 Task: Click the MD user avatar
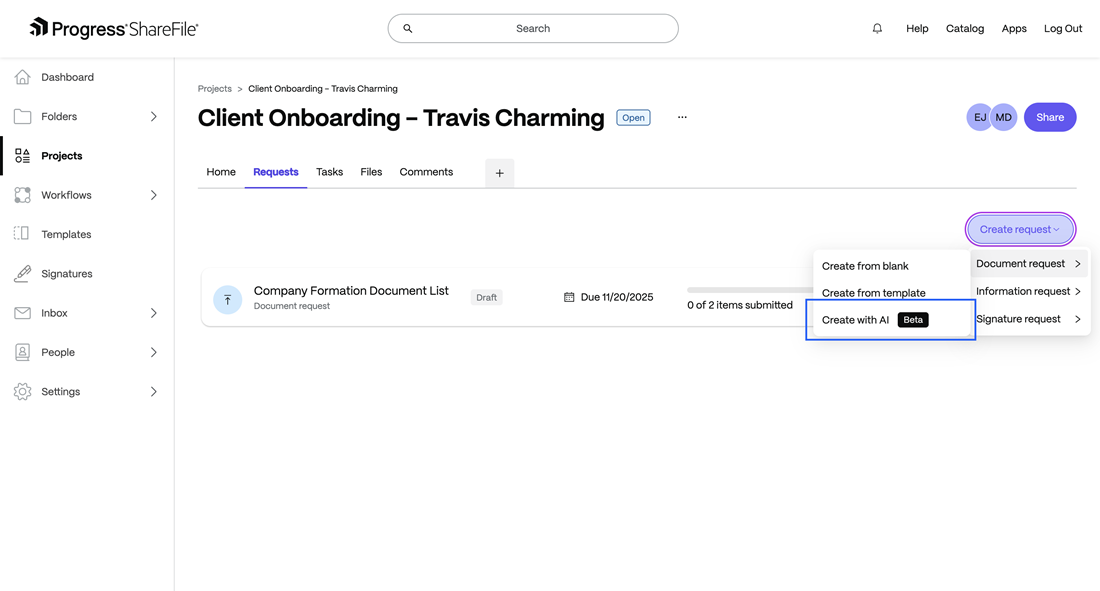[x=1003, y=117]
